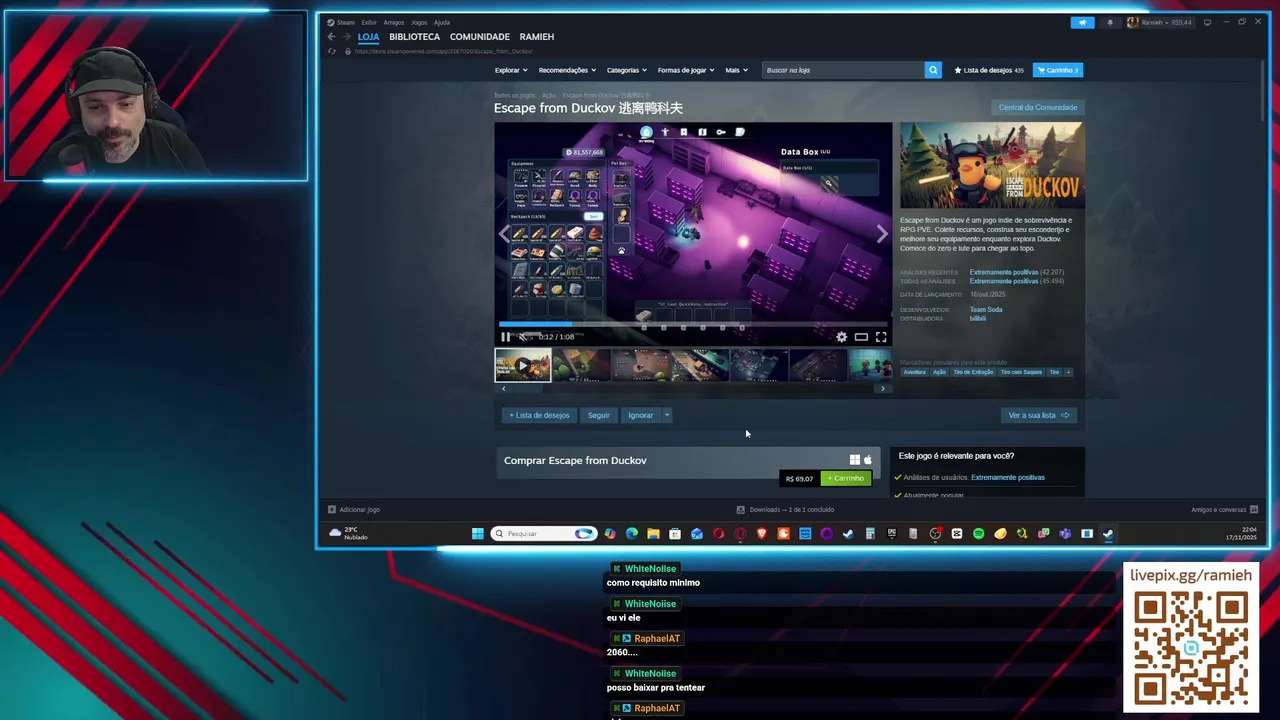Click Central da Comunidade button

tap(1038, 107)
